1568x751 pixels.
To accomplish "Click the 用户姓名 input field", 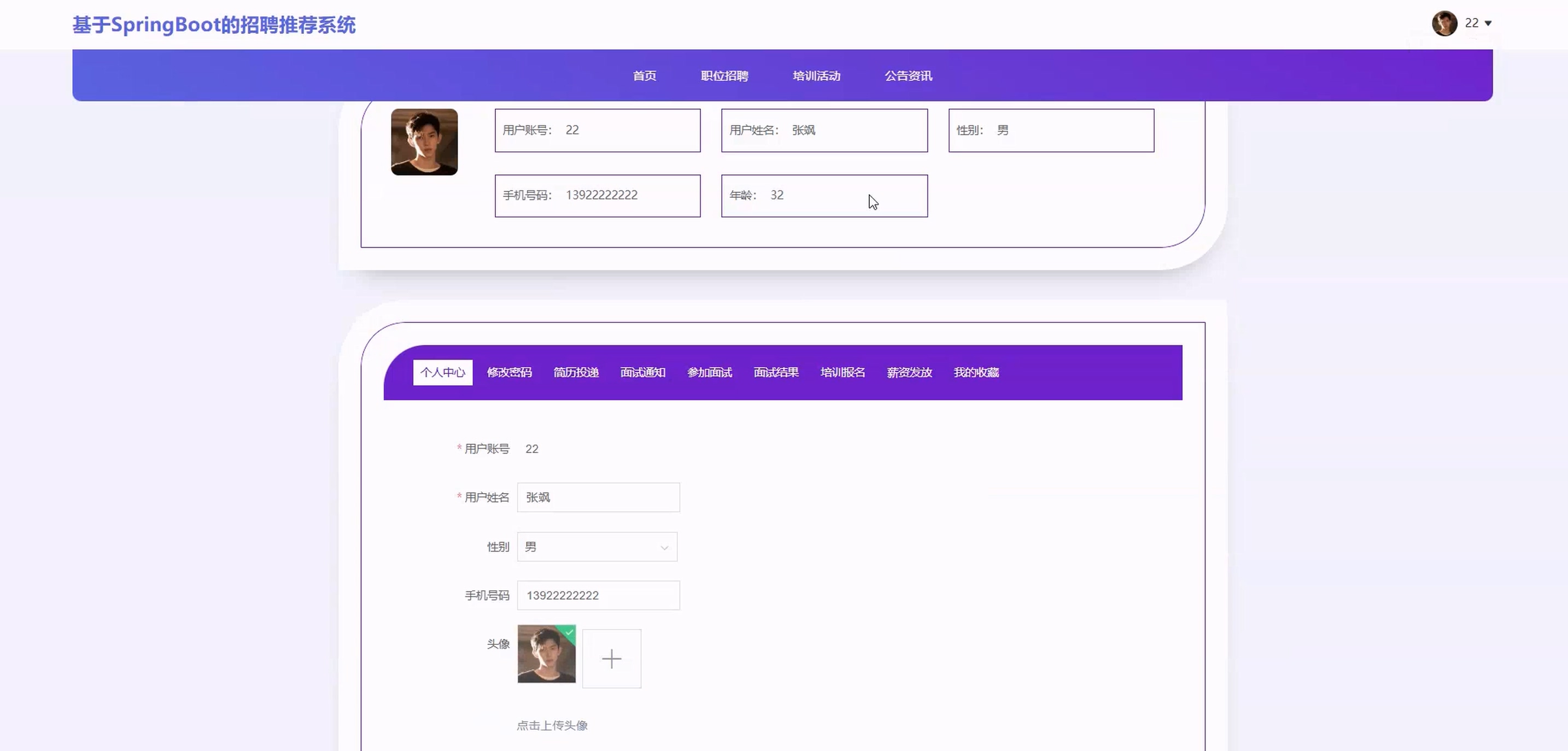I will (598, 497).
